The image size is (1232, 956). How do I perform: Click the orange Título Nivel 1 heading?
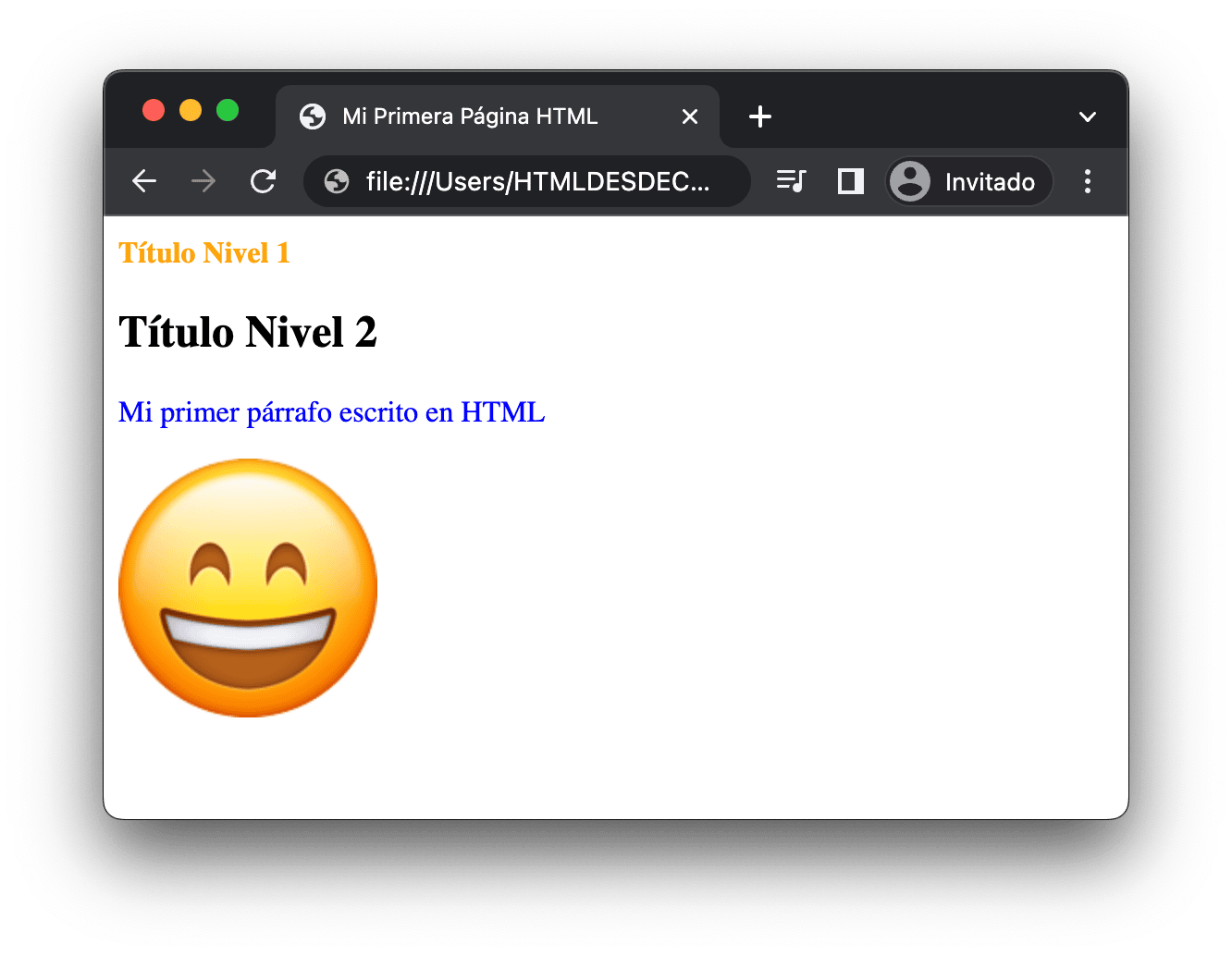[204, 253]
